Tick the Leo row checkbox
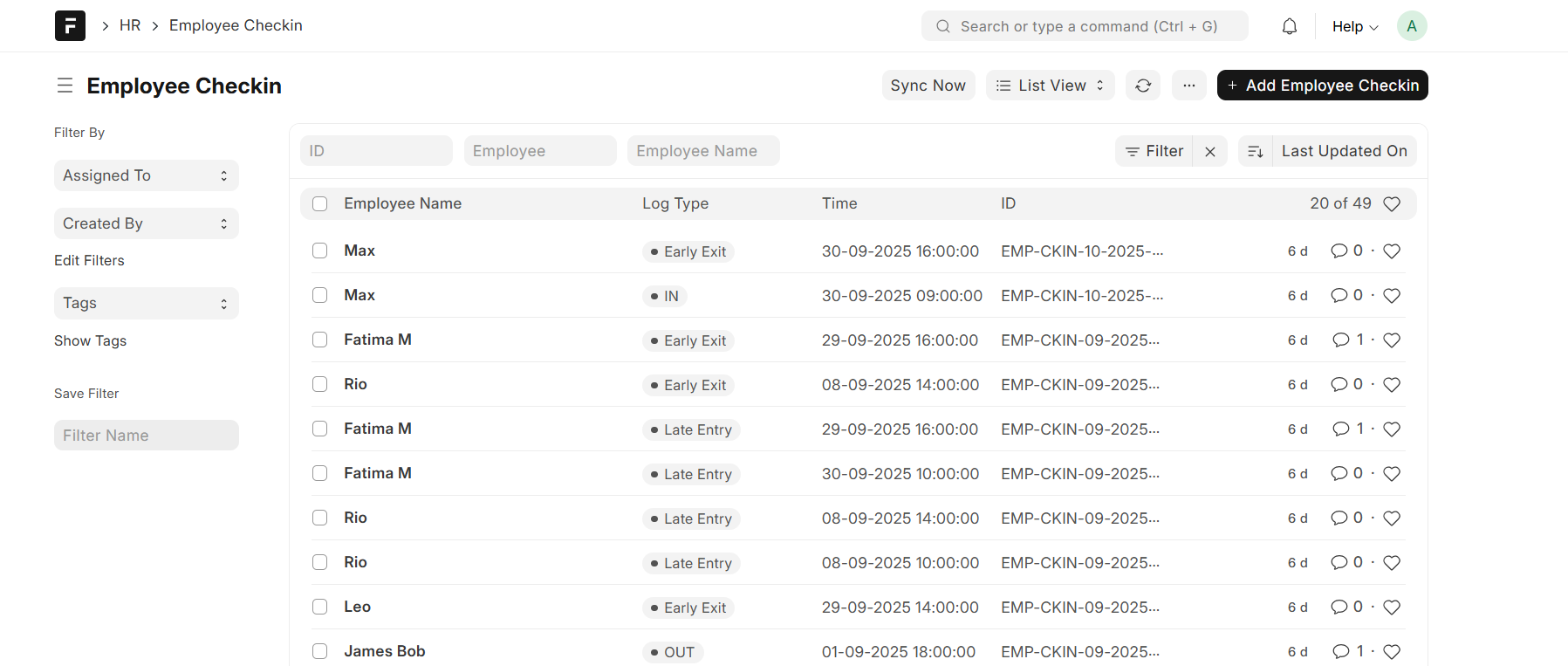Image resolution: width=1568 pixels, height=666 pixels. click(320, 607)
